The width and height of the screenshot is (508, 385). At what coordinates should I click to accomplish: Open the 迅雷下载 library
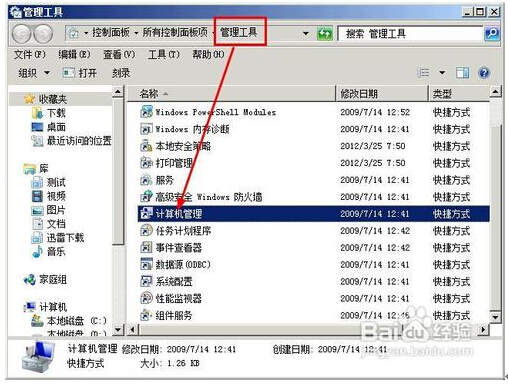[x=58, y=238]
